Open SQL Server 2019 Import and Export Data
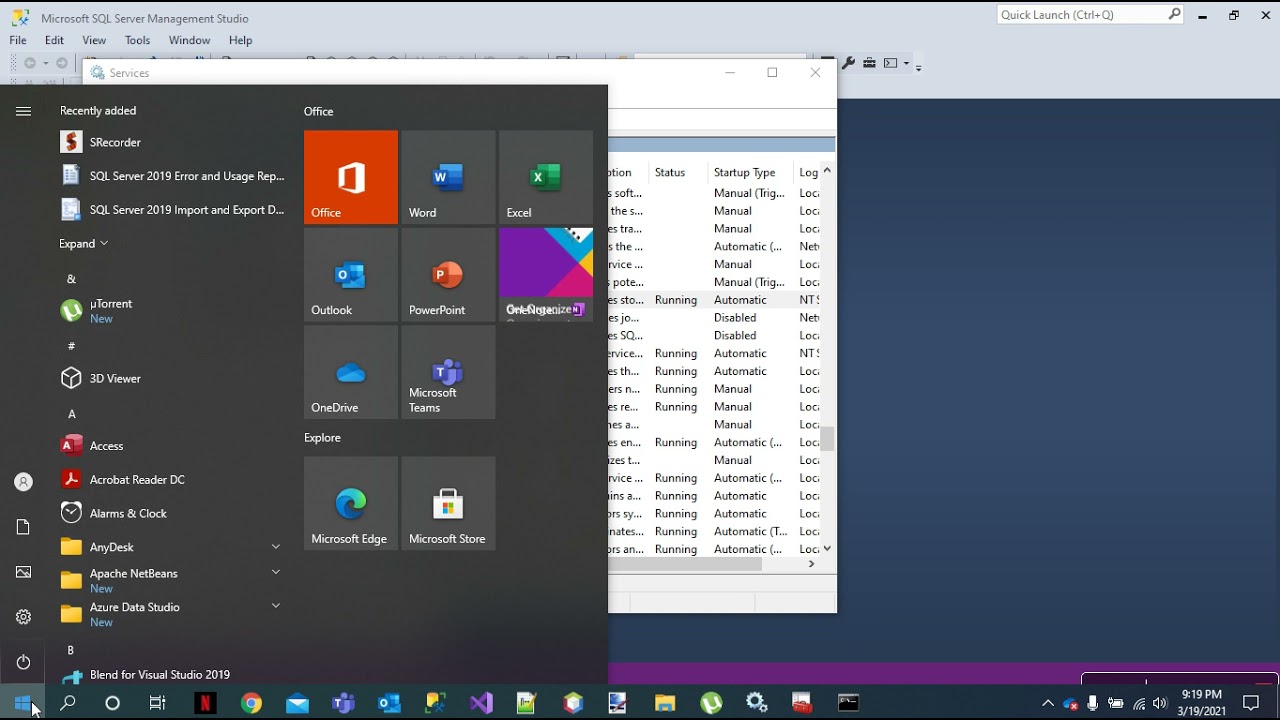This screenshot has height=720, width=1280. tap(173, 210)
